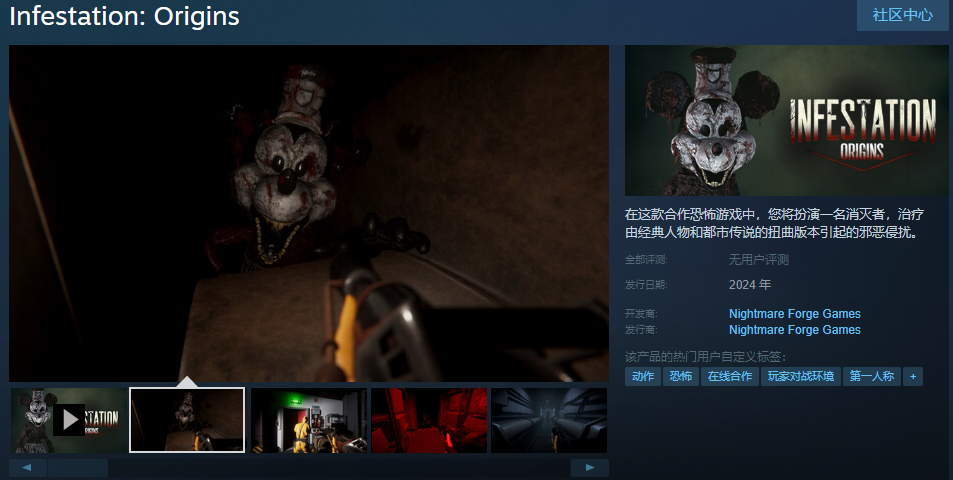Click the plus button to add tags
953x480 pixels.
point(912,376)
